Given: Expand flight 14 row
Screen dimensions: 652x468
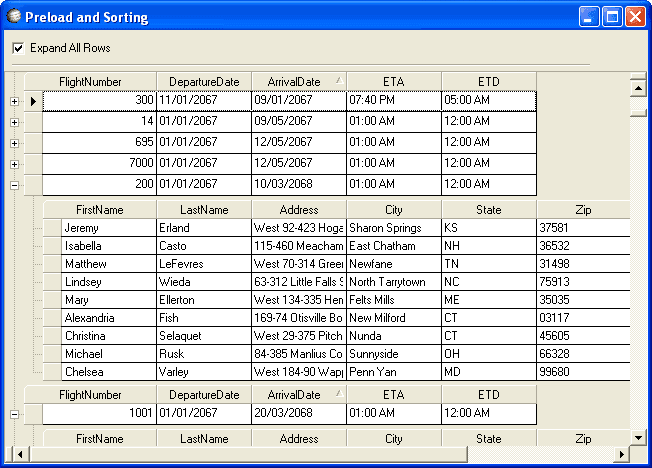Looking at the screenshot, I should coord(15,122).
